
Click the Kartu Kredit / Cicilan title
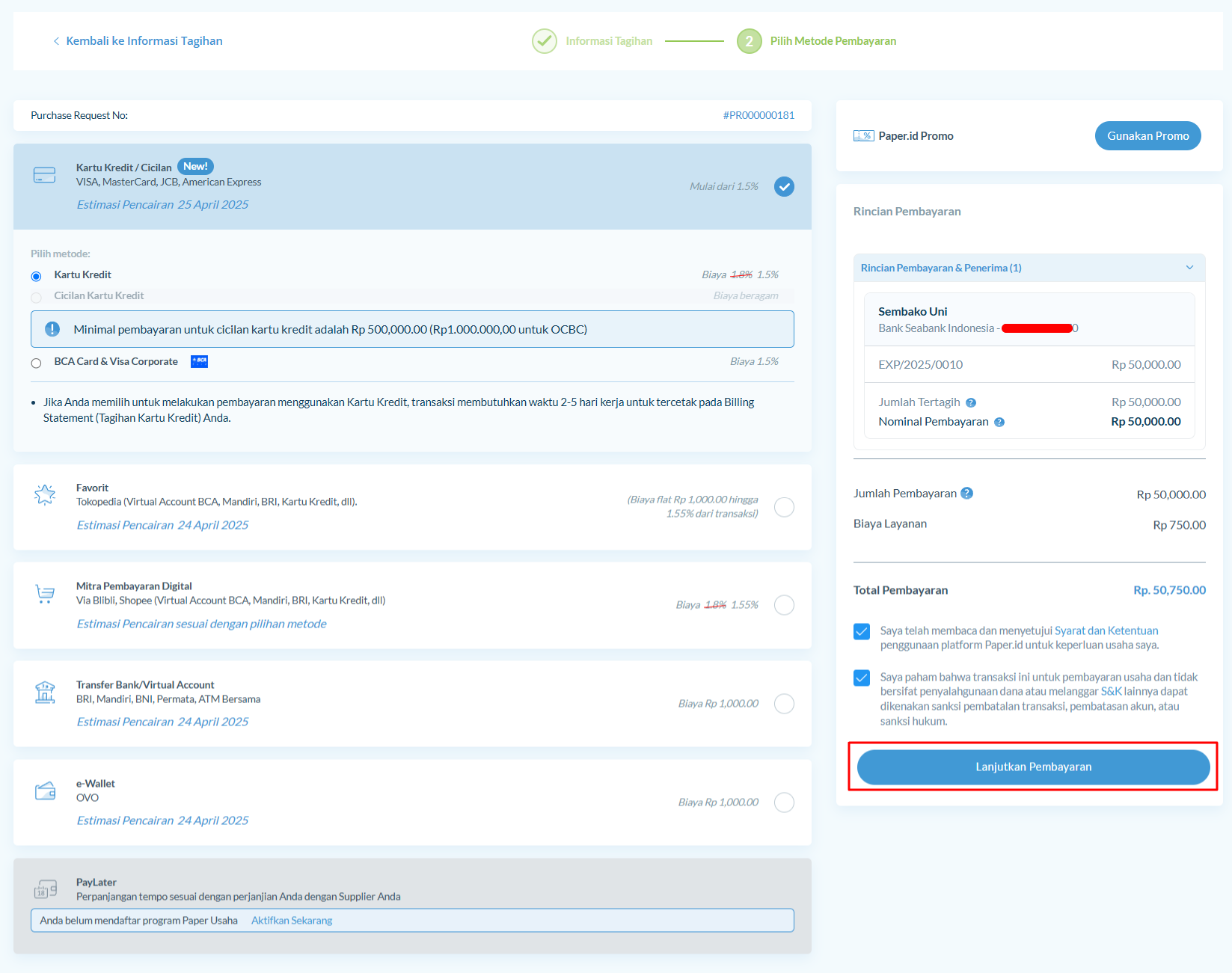124,168
